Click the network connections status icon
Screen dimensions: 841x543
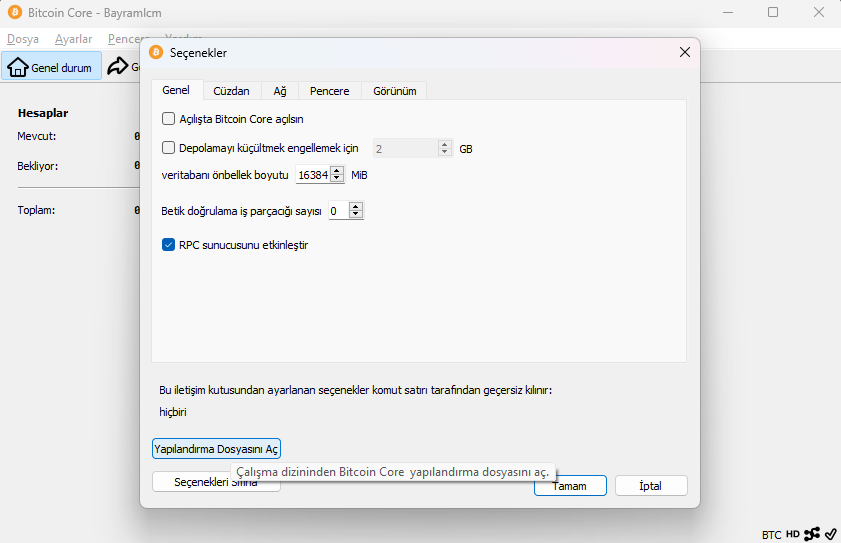(x=812, y=533)
